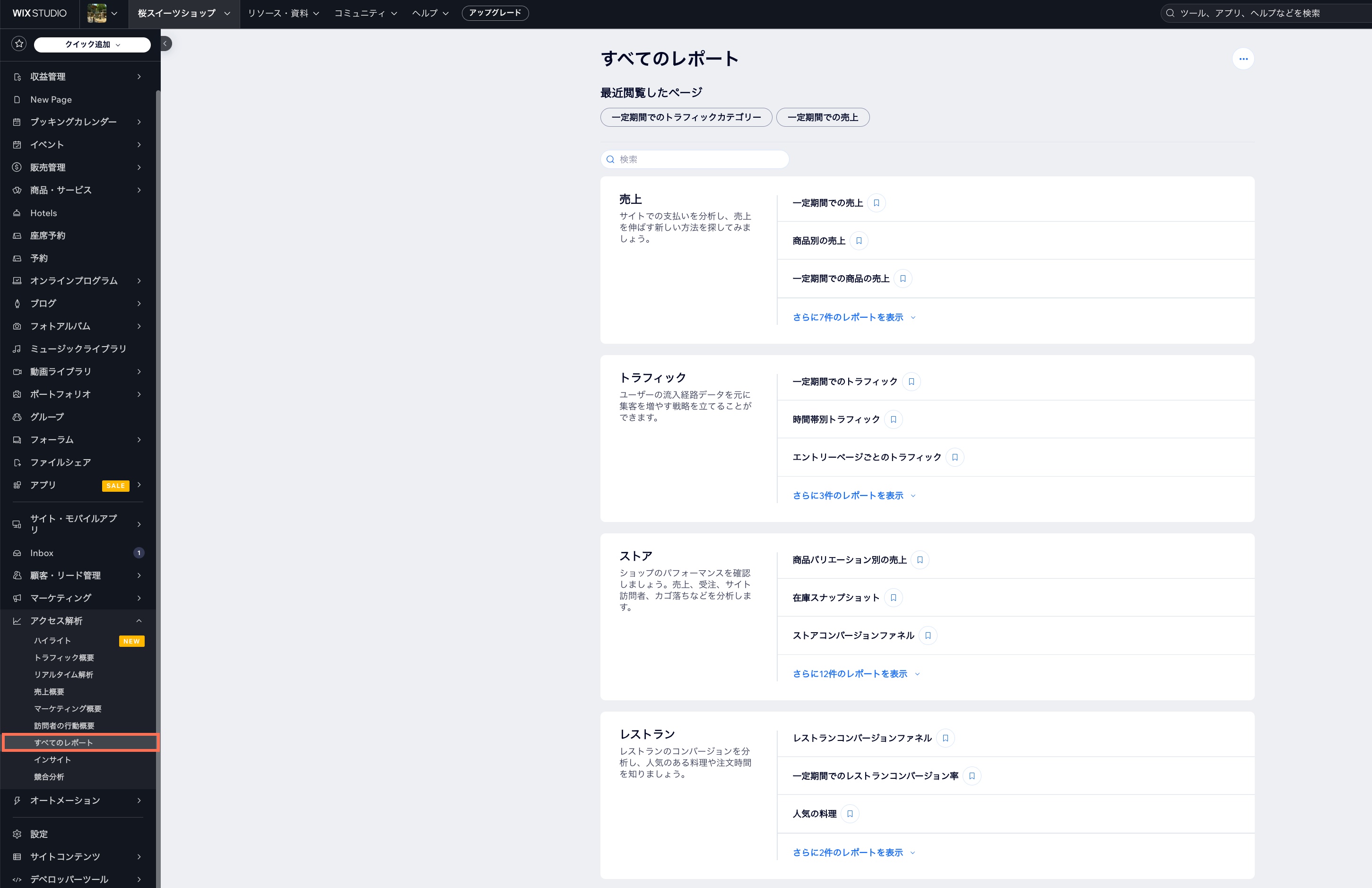The height and width of the screenshot is (888, 1372).
Task: Click the オートメーション lightning icon
Action: 17,801
